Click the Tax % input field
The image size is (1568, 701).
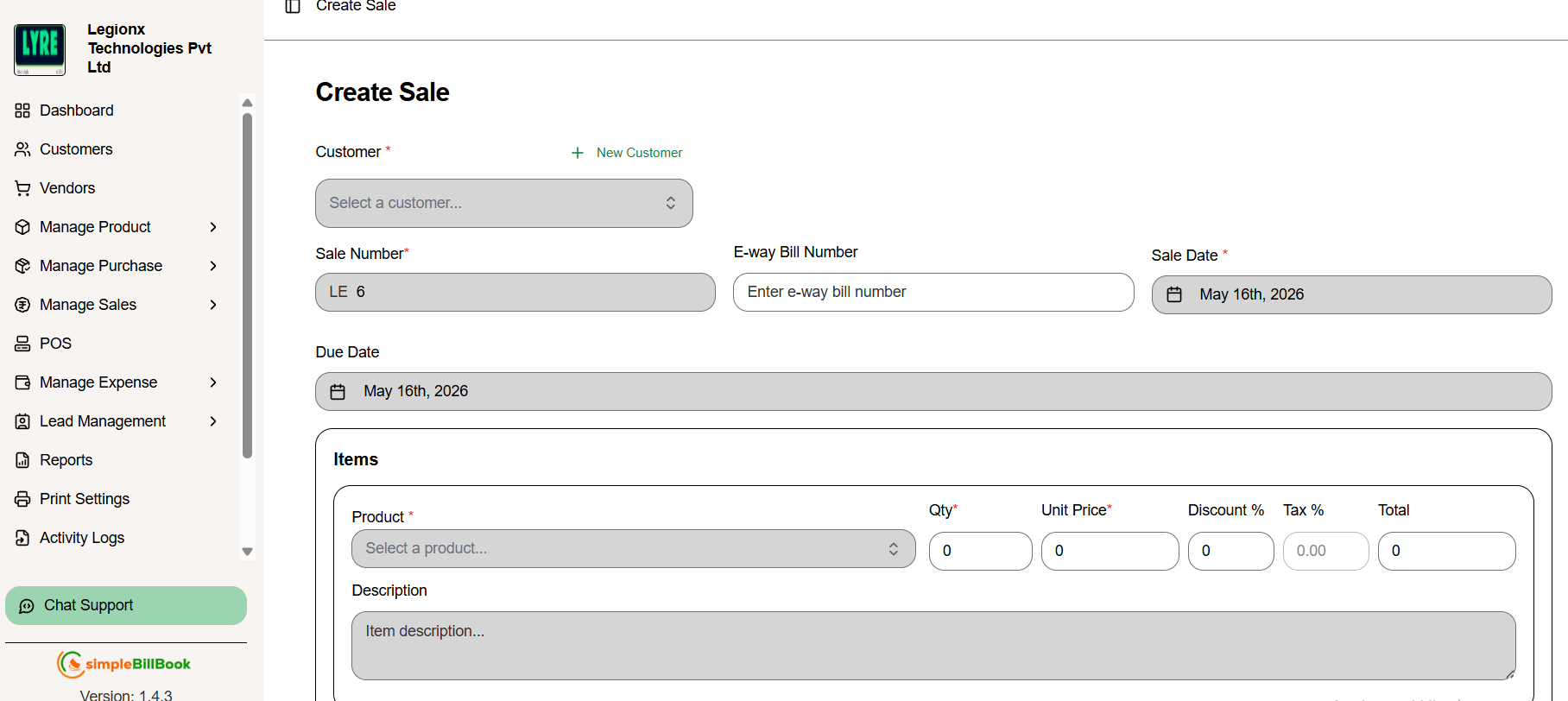1325,551
